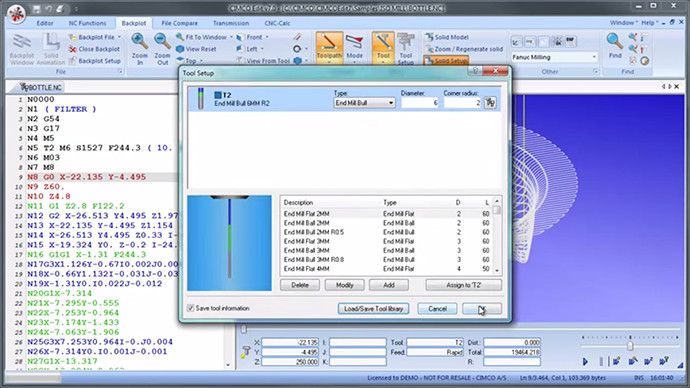Click the Delete button in Tool Setup
This screenshot has height=388, width=690.
point(300,285)
